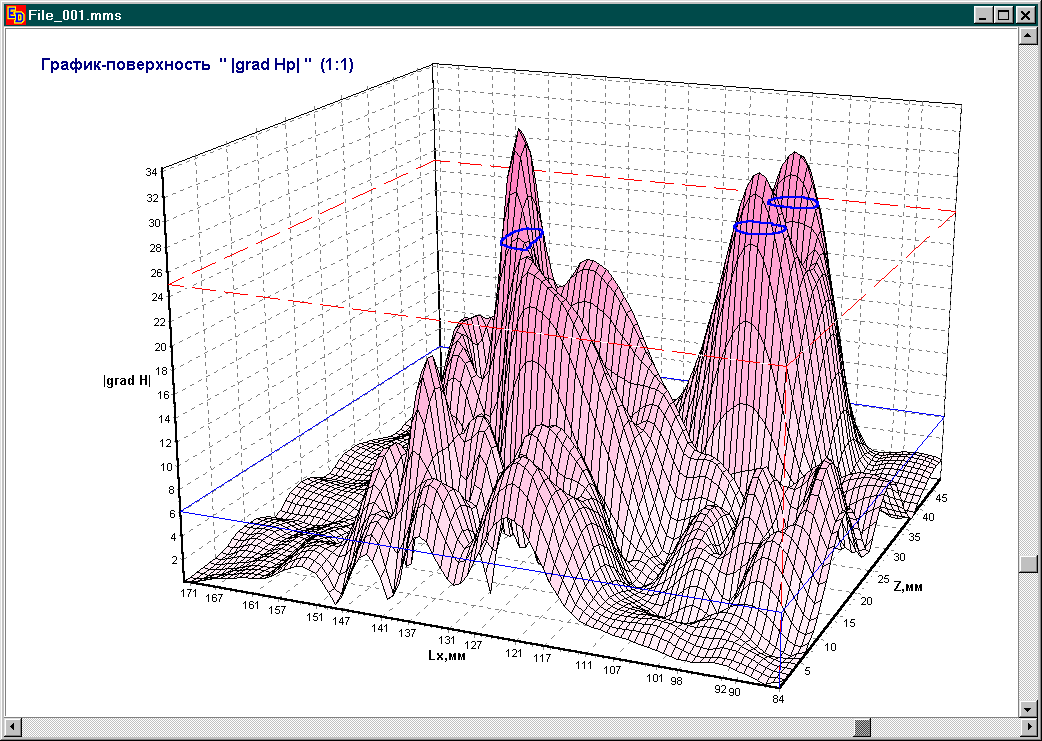Click the horizontal scrollbar thumb
Image resolution: width=1042 pixels, height=741 pixels.
click(x=862, y=726)
